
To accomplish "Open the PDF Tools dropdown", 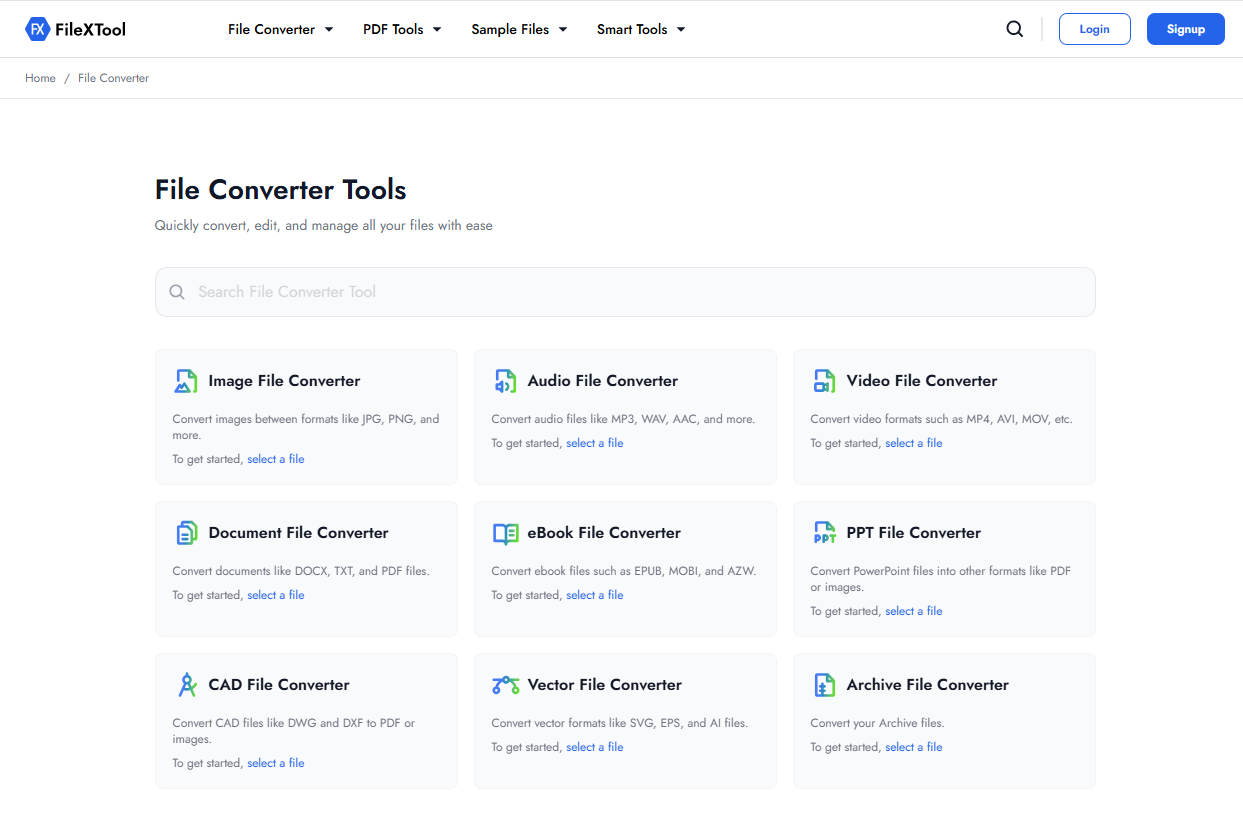I will pyautogui.click(x=402, y=29).
